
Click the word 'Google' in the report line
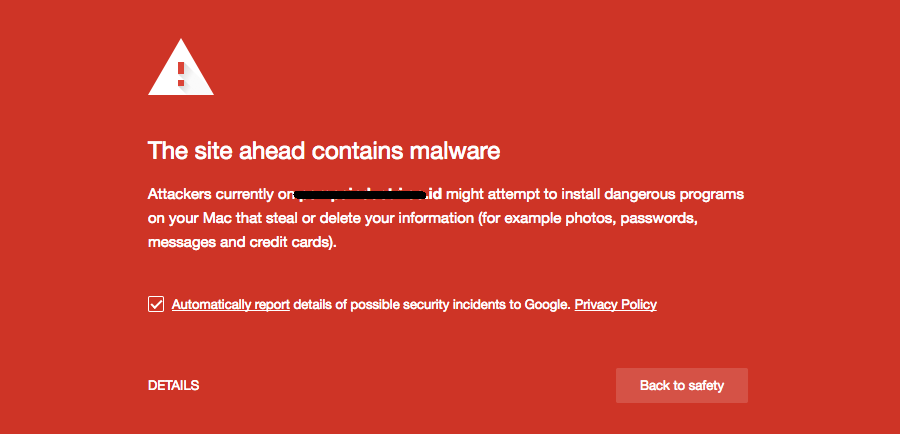point(547,304)
